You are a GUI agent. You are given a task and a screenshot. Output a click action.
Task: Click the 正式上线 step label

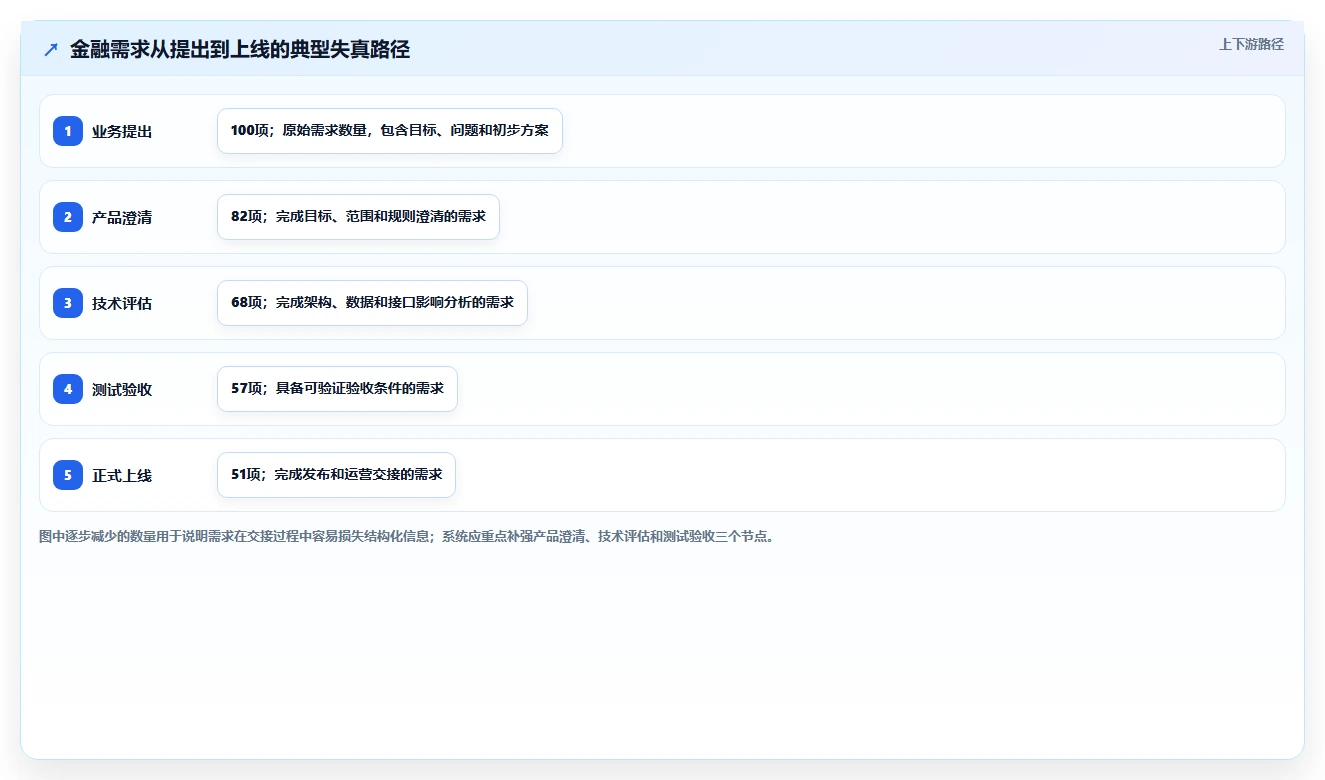[122, 475]
